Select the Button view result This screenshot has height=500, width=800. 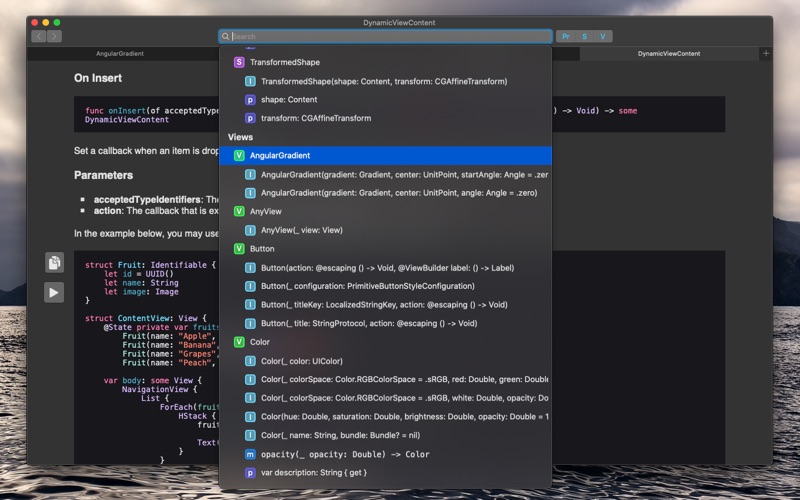(262, 249)
